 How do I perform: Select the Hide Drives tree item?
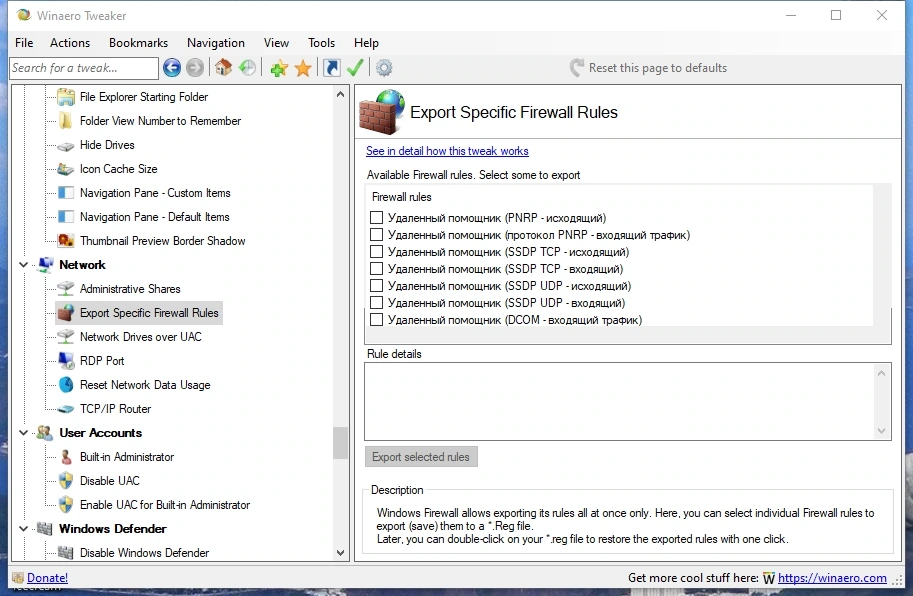point(107,145)
